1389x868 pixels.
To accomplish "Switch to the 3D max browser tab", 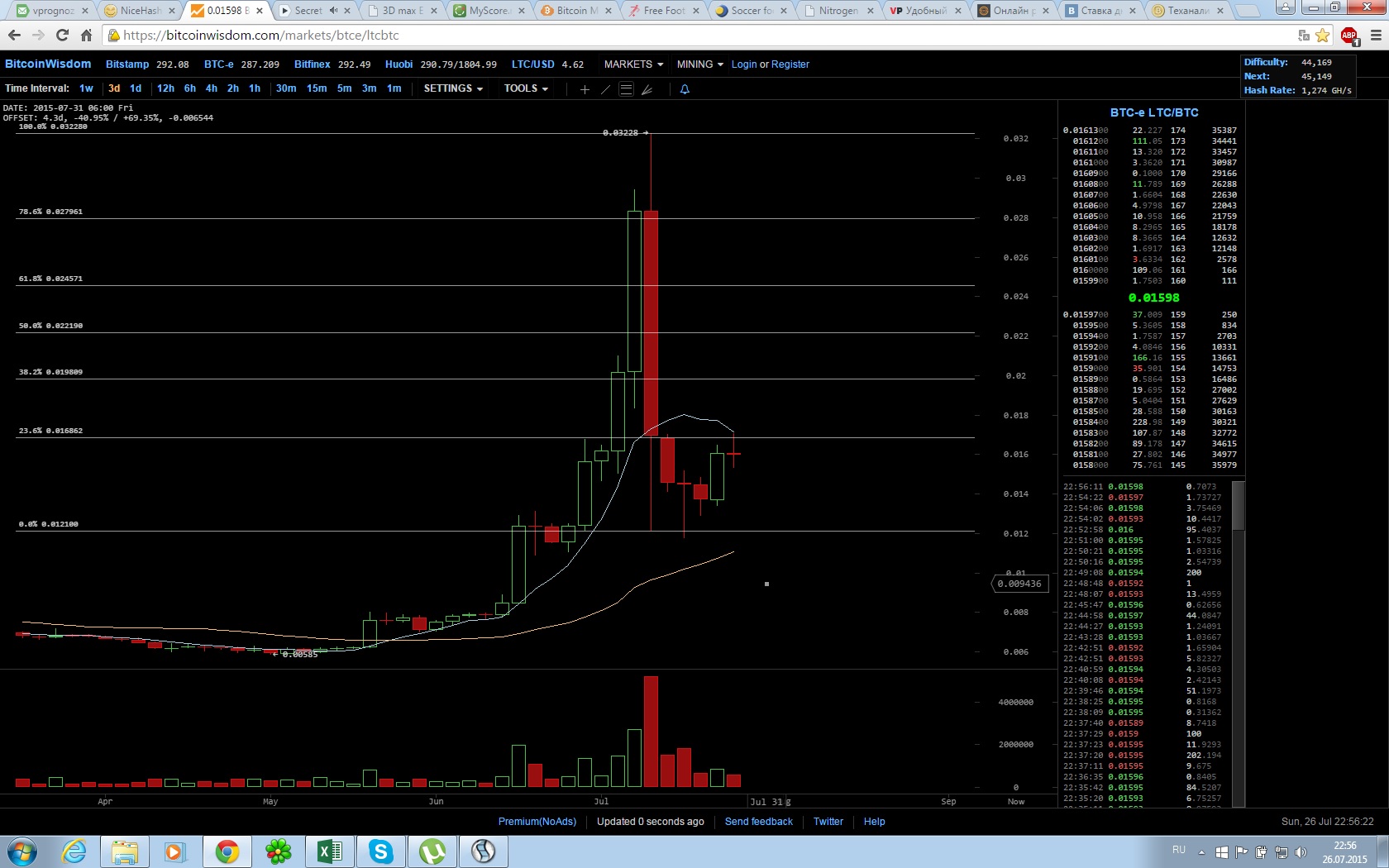I will 402,11.
